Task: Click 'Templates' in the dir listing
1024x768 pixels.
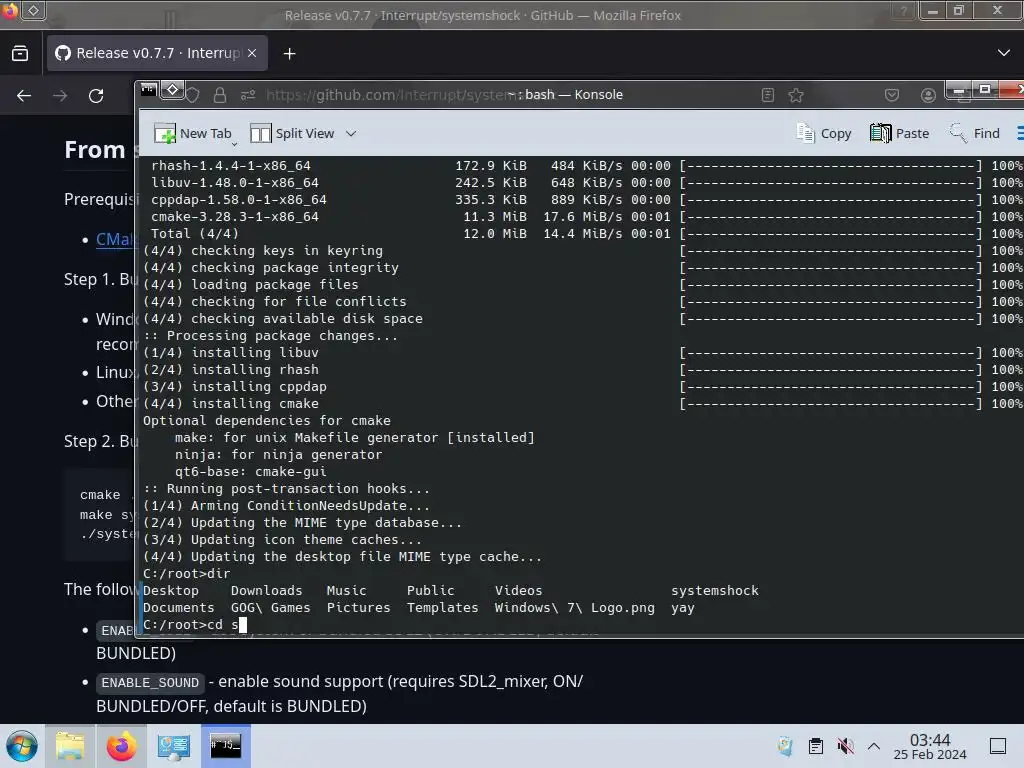Action: (442, 608)
